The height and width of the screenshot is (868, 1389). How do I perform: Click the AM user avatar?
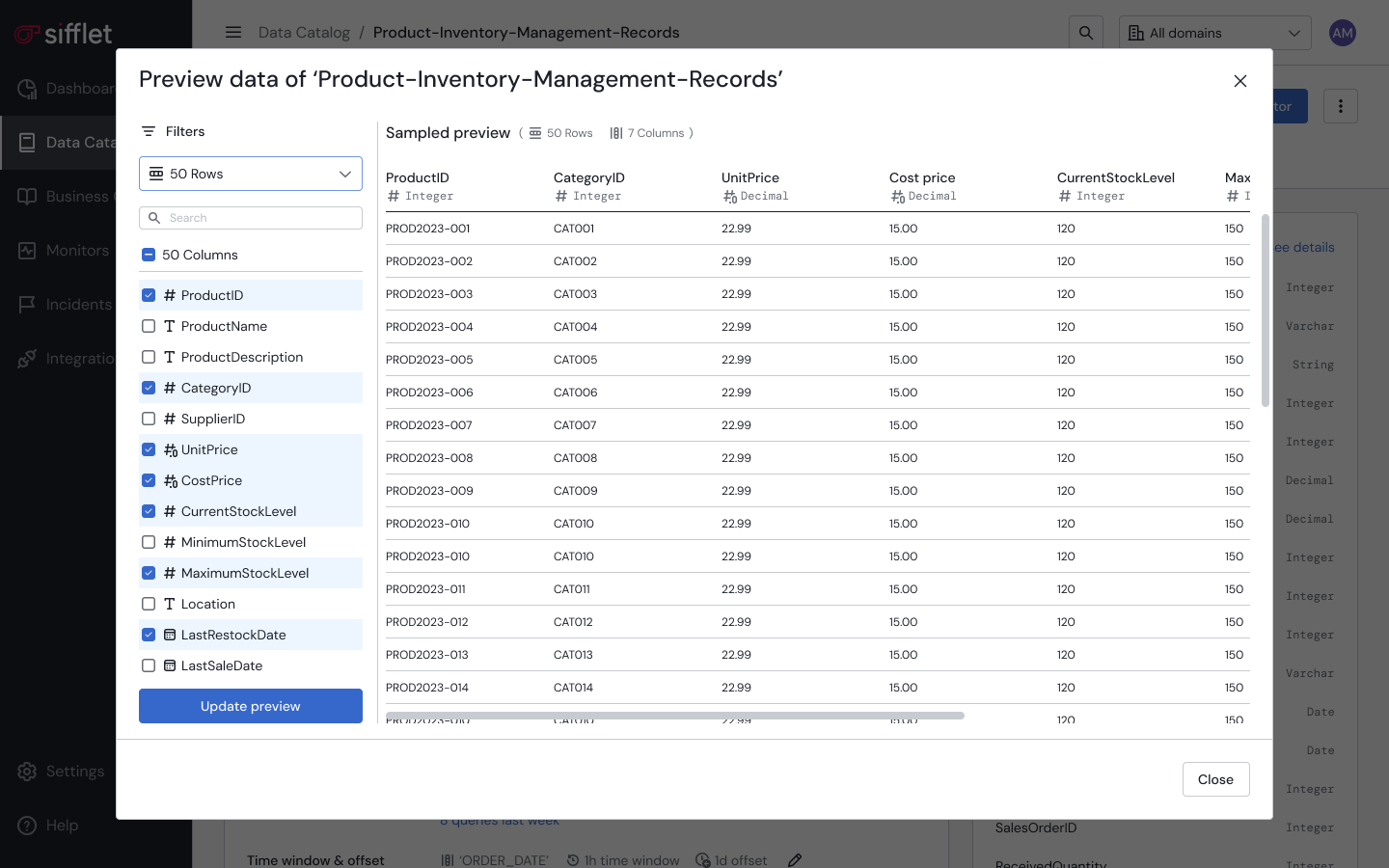pyautogui.click(x=1343, y=33)
